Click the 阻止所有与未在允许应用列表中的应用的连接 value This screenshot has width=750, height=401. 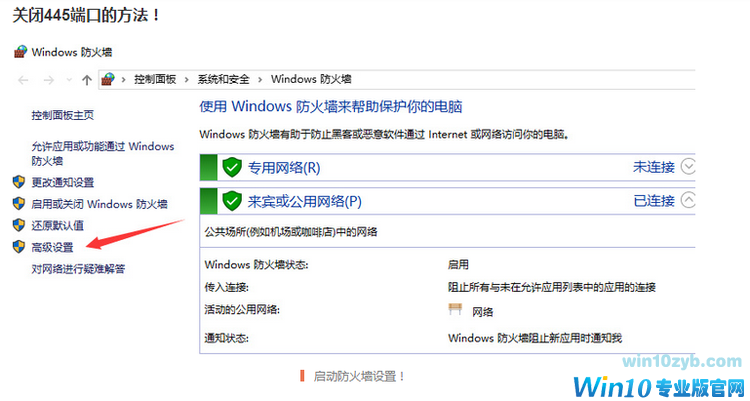coord(551,287)
